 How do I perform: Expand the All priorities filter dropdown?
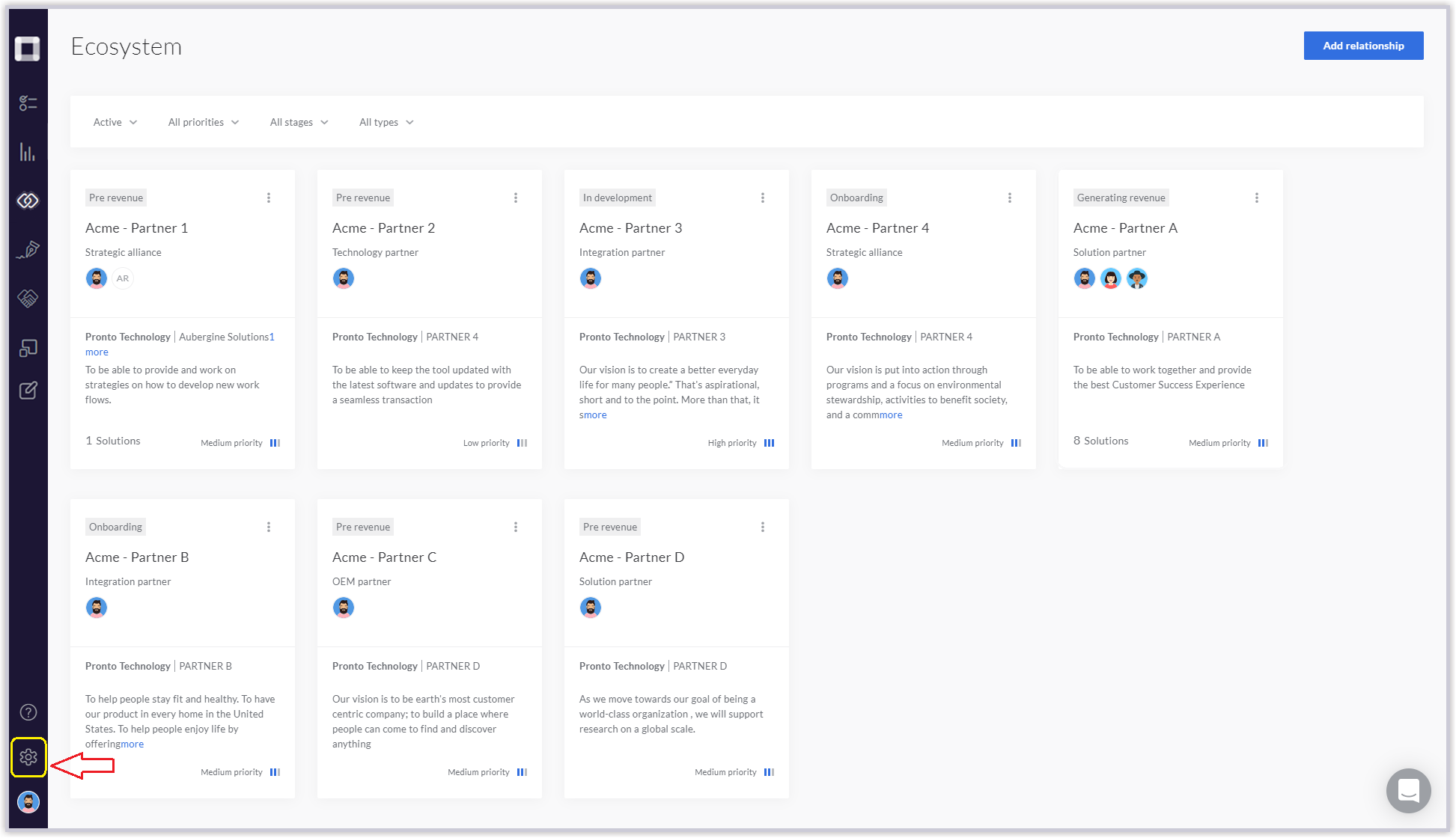point(204,122)
